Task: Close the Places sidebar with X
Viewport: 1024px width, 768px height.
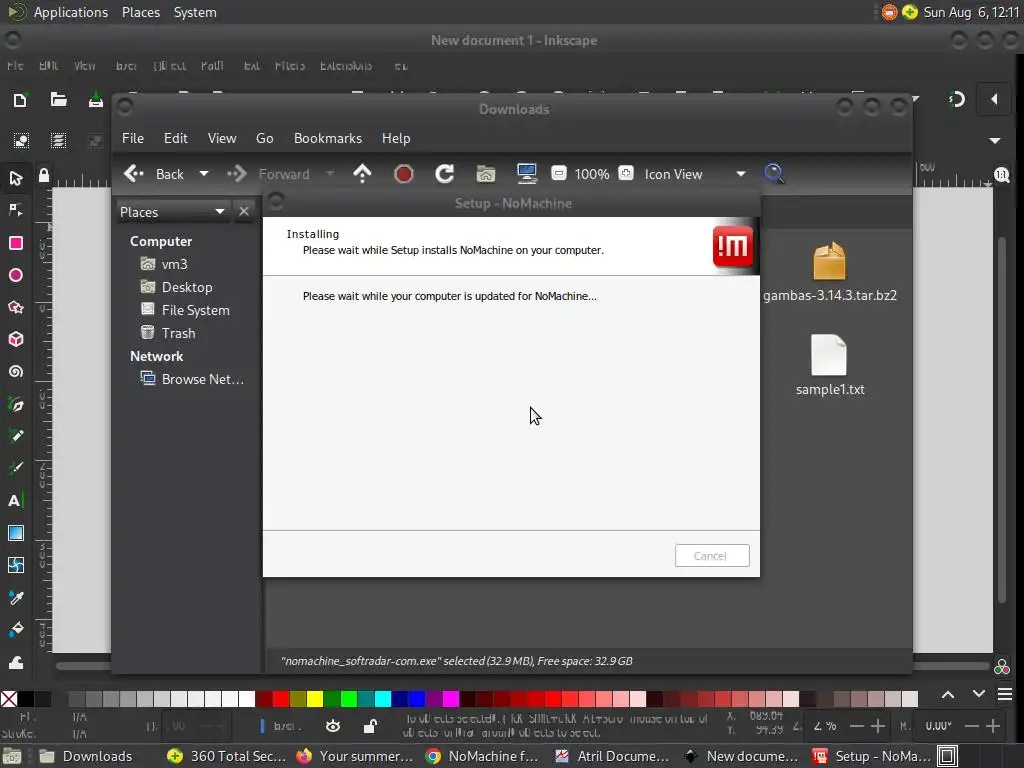Action: (x=244, y=212)
